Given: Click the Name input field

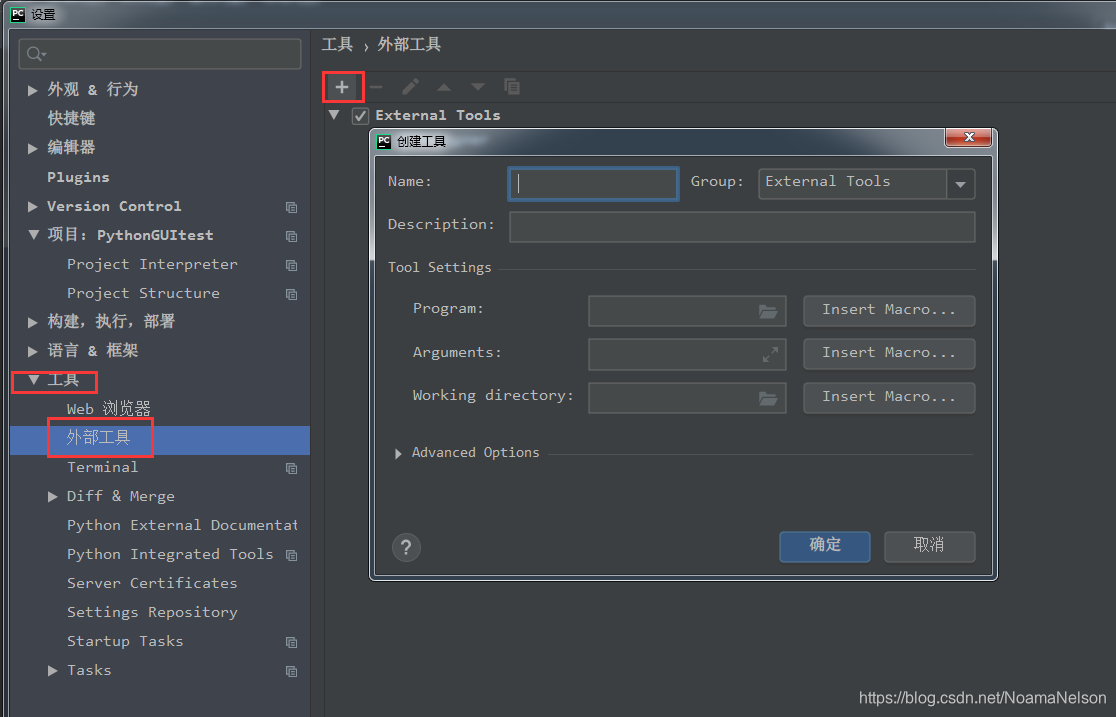Looking at the screenshot, I should coord(594,184).
